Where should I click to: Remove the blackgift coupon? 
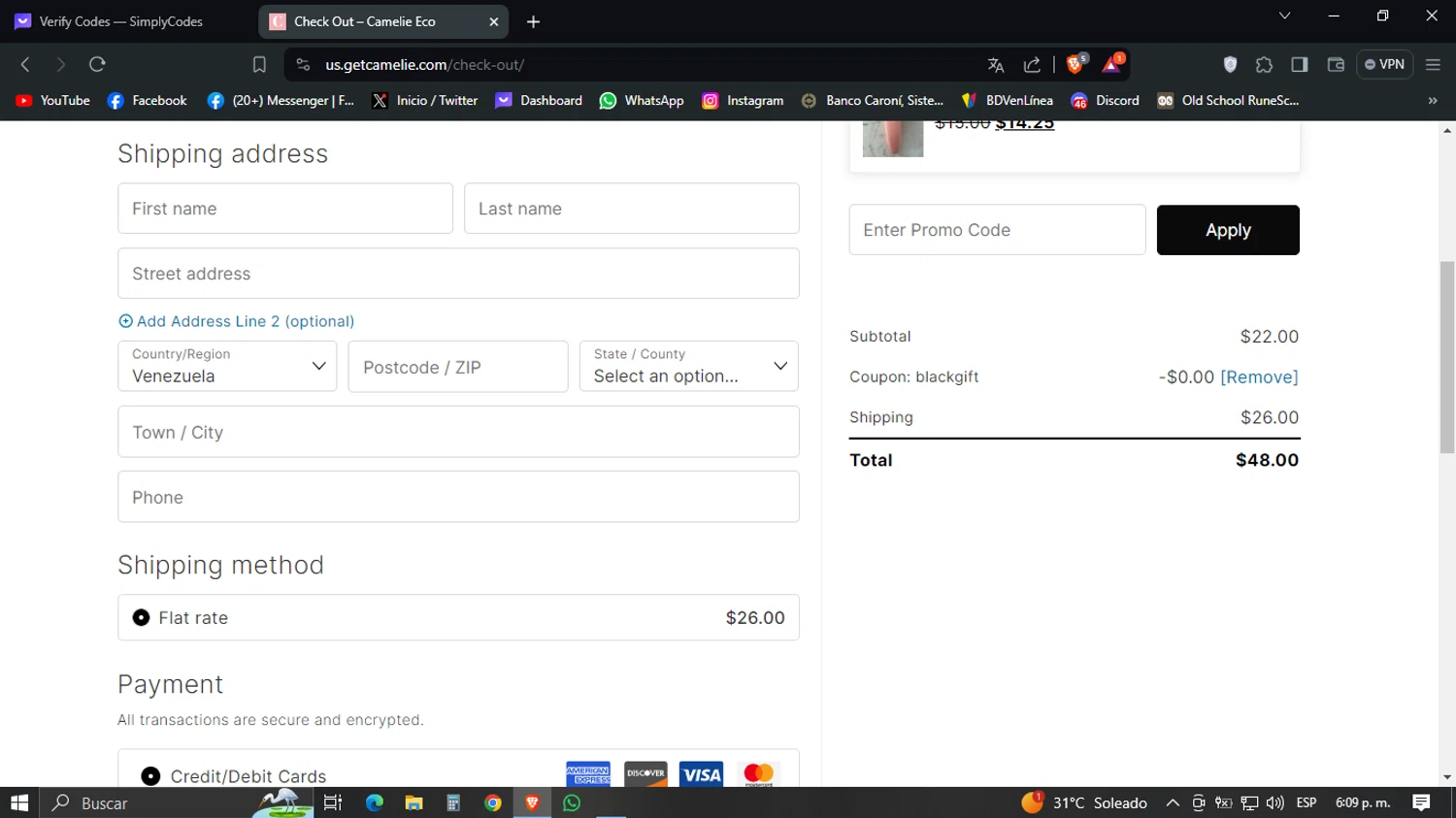[1259, 377]
